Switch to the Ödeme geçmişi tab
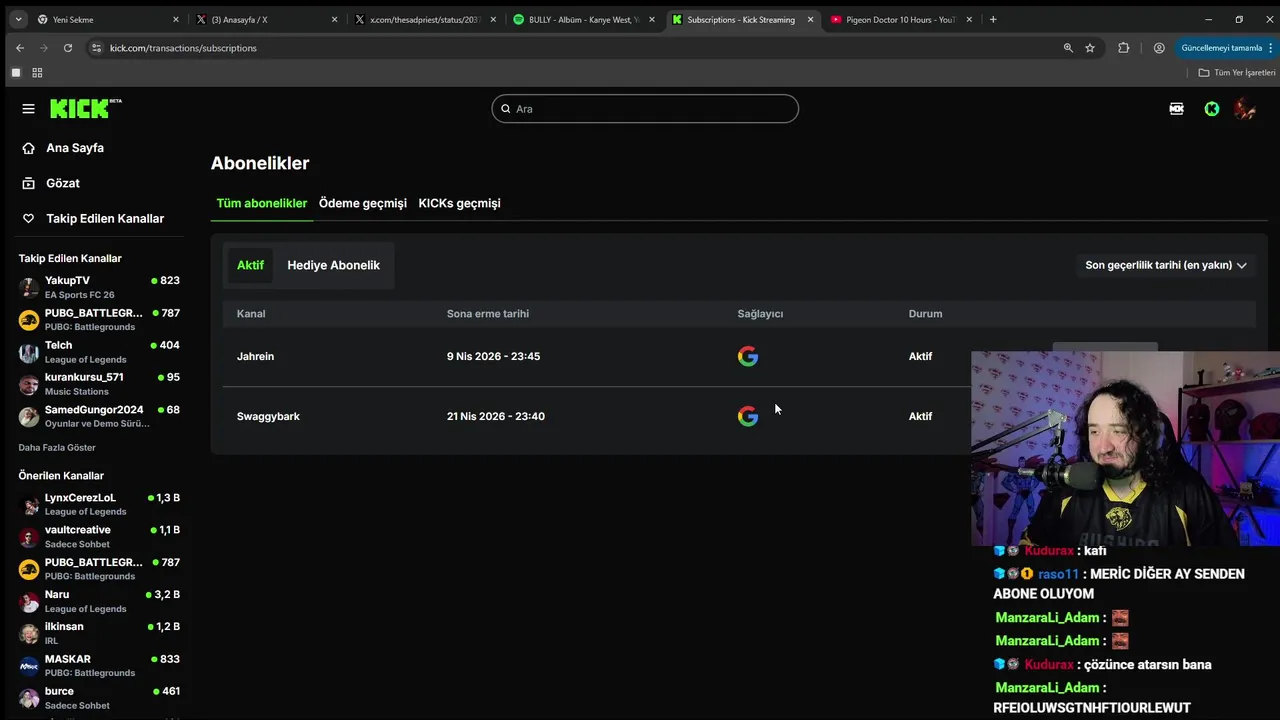 coord(363,203)
